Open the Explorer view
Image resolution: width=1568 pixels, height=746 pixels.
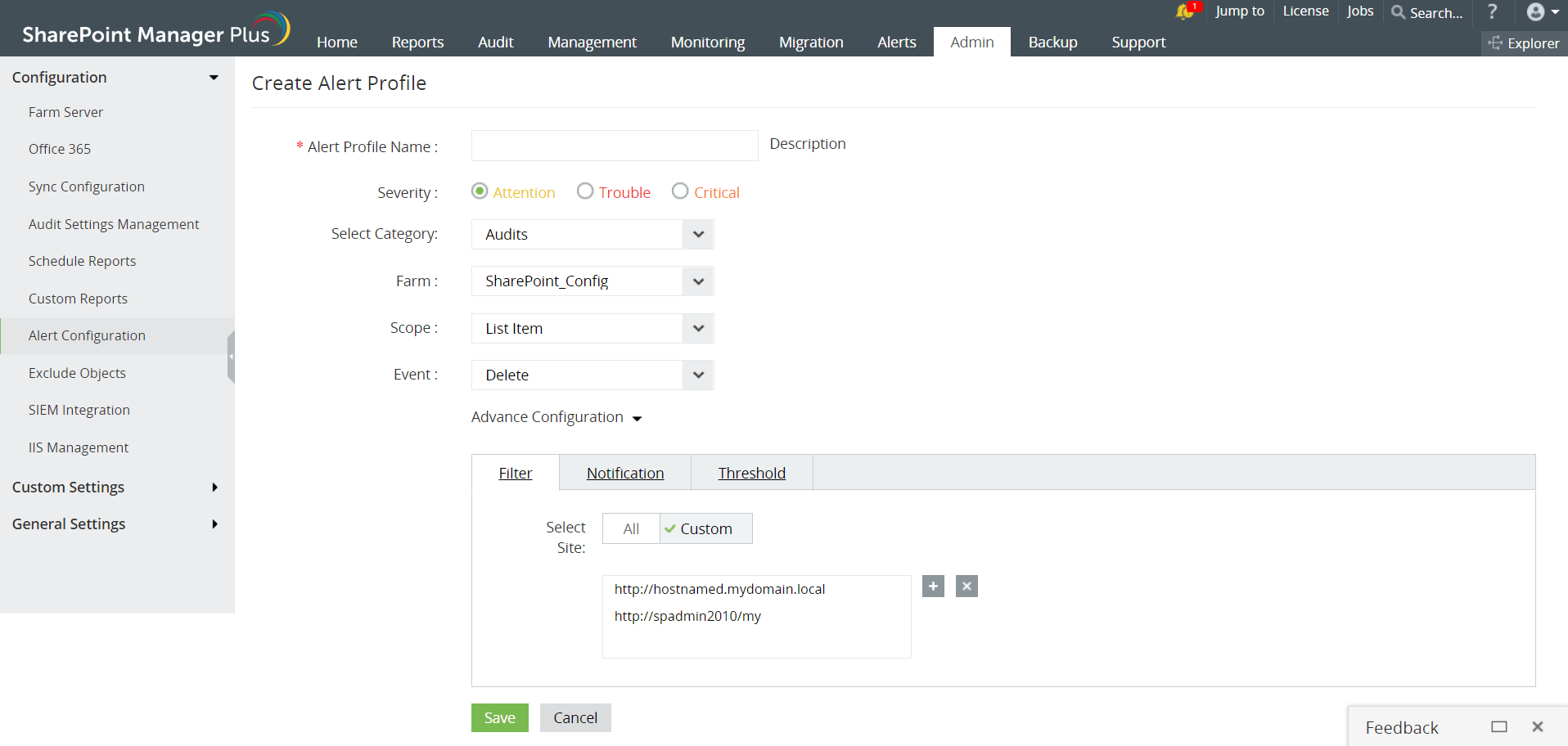coord(1524,43)
